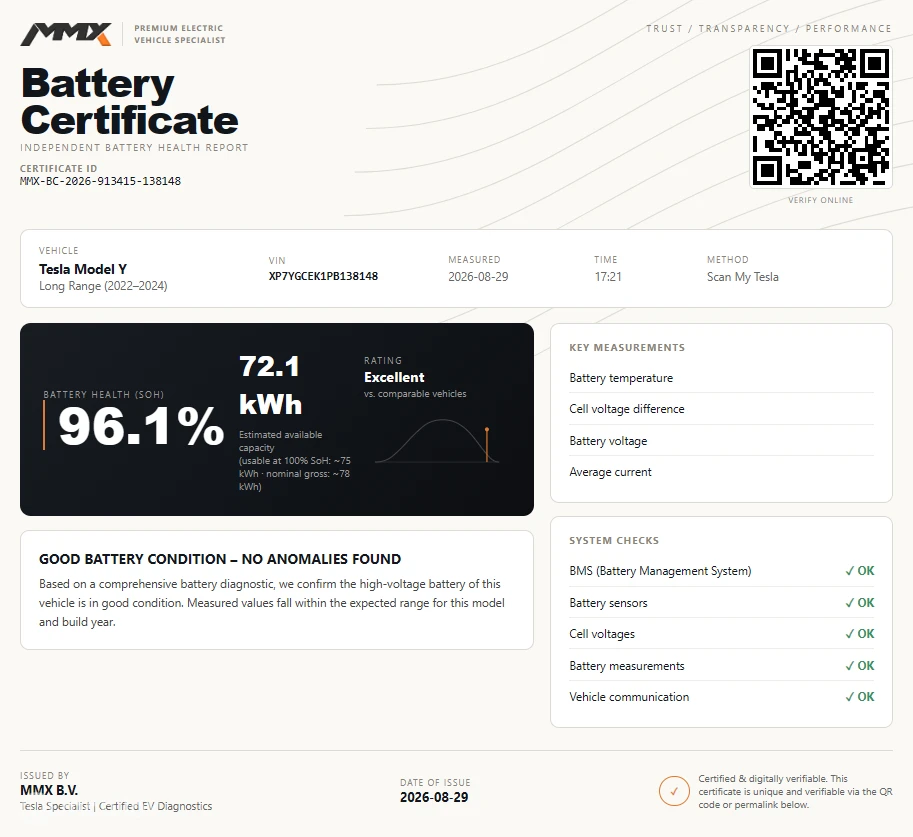This screenshot has height=837, width=913.
Task: Click the VIN number XP7YGCEK1PB138148
Action: point(323,276)
